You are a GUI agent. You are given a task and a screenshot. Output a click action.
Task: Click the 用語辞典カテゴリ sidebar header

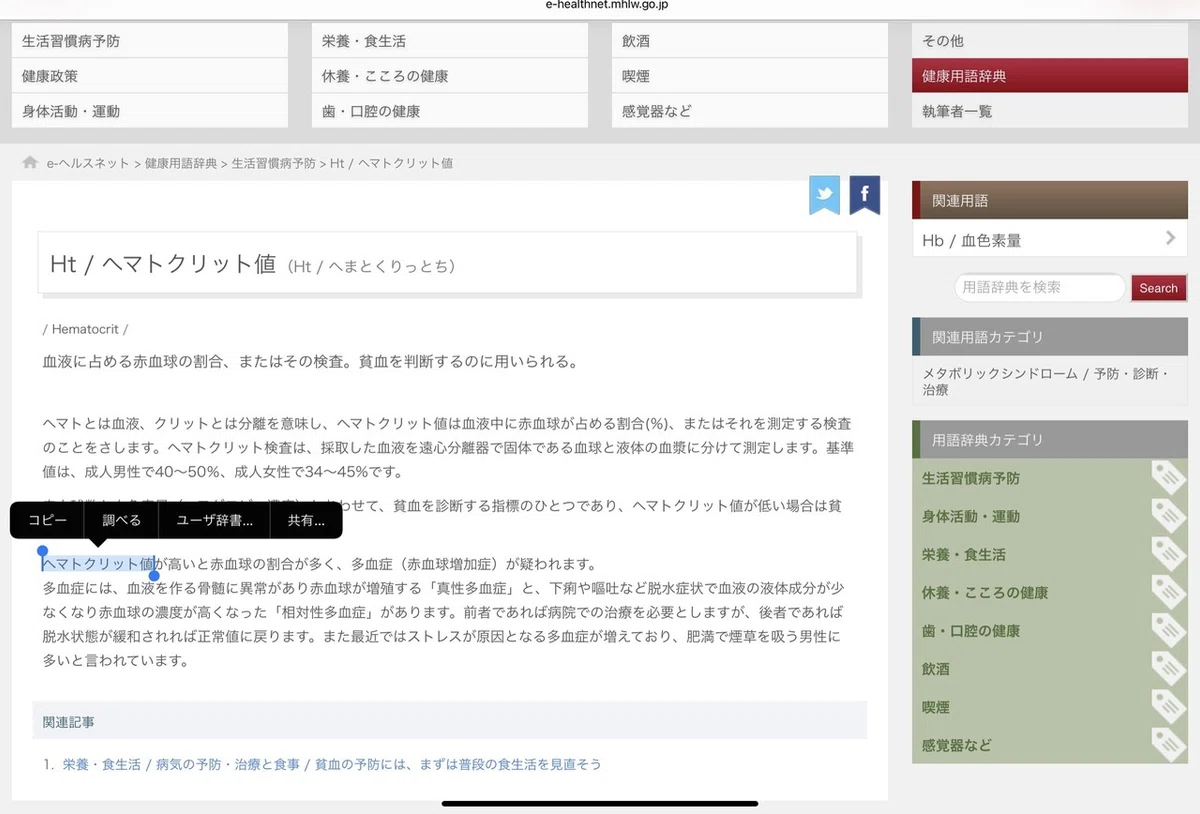1050,440
